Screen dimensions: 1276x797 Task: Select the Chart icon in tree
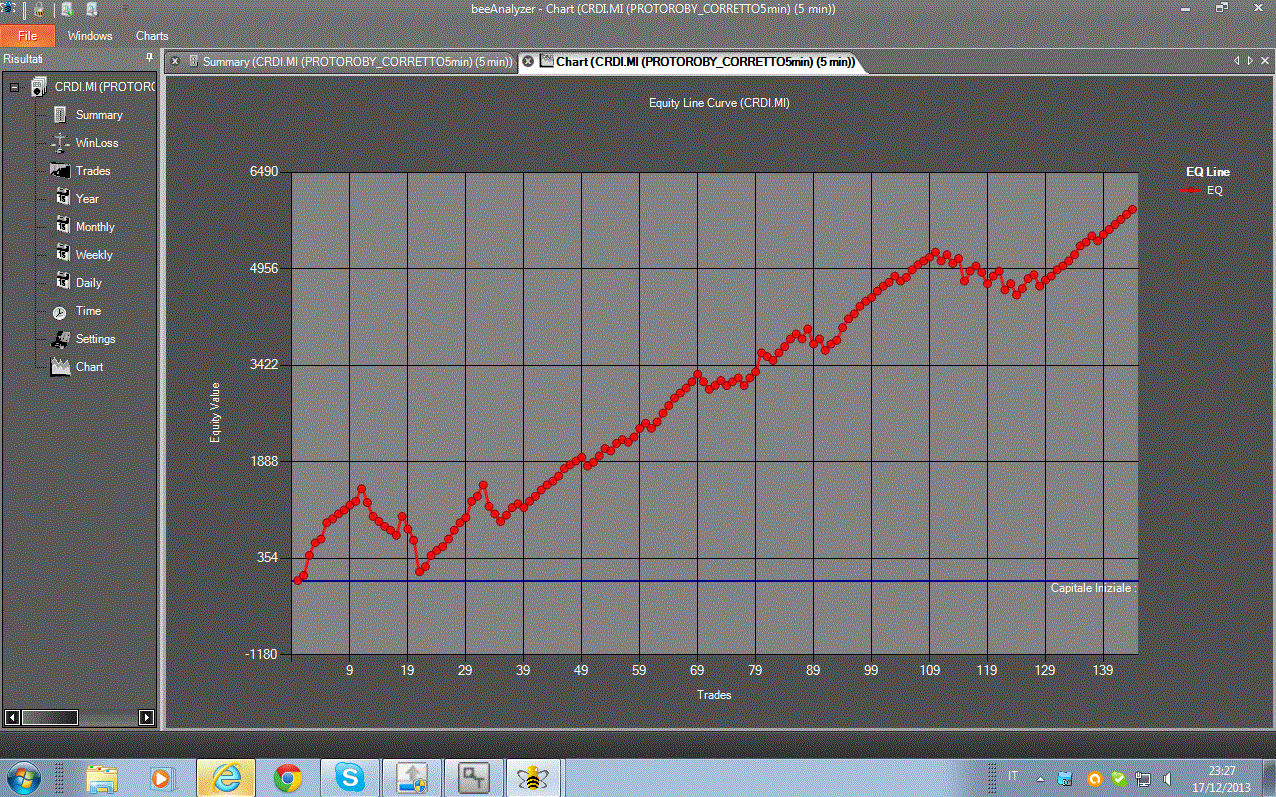pos(60,366)
